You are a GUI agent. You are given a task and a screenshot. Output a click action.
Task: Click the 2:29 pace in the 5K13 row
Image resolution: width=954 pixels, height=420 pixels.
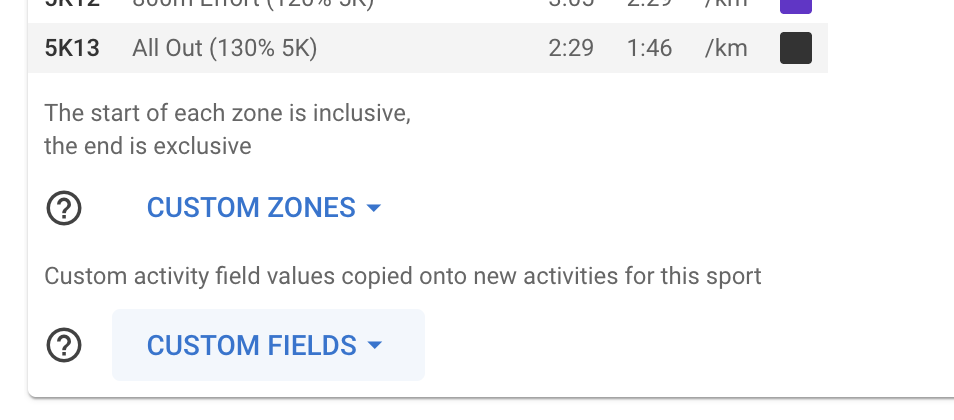pyautogui.click(x=571, y=48)
